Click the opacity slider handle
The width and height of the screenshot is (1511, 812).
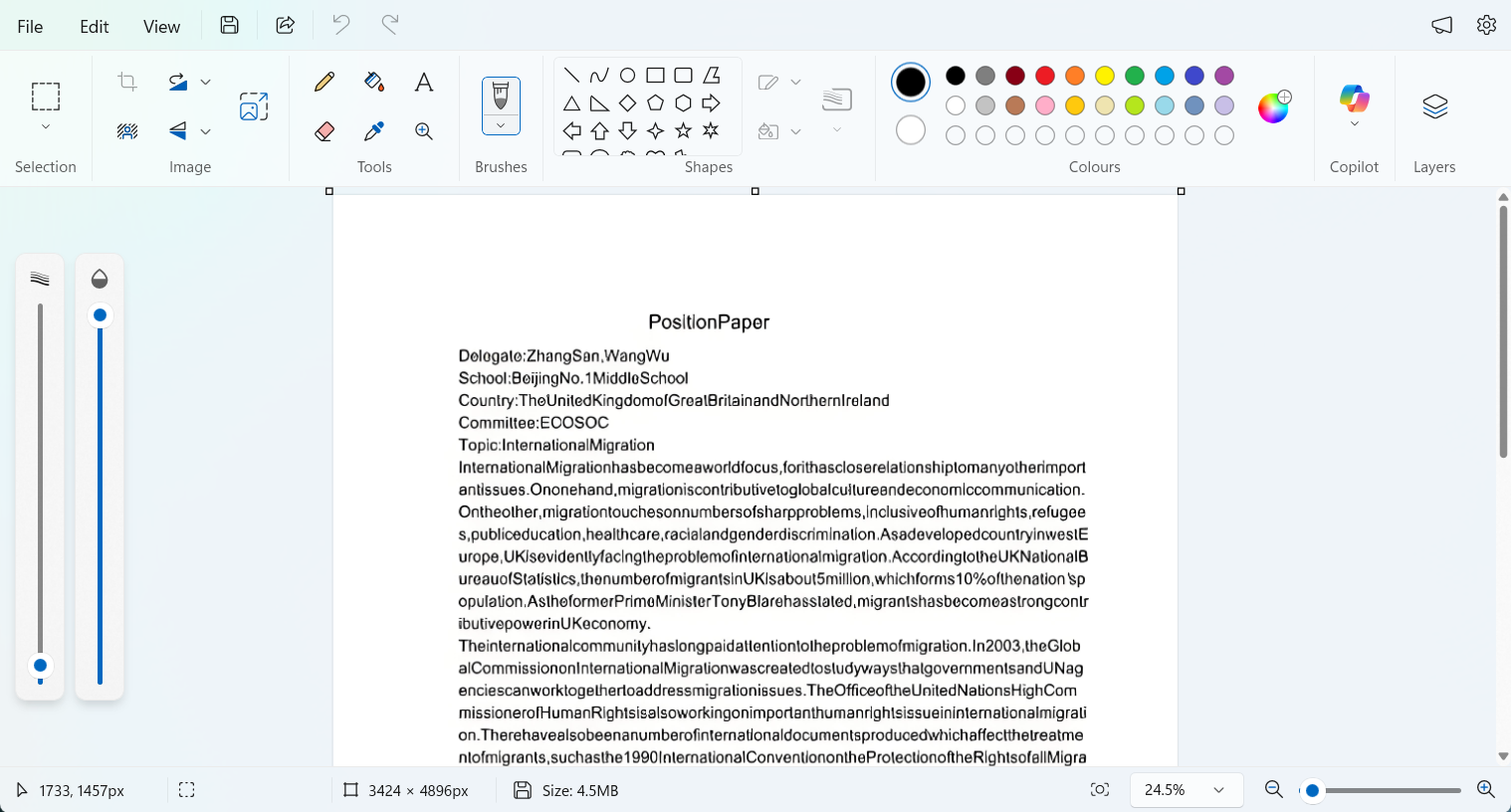(x=100, y=315)
